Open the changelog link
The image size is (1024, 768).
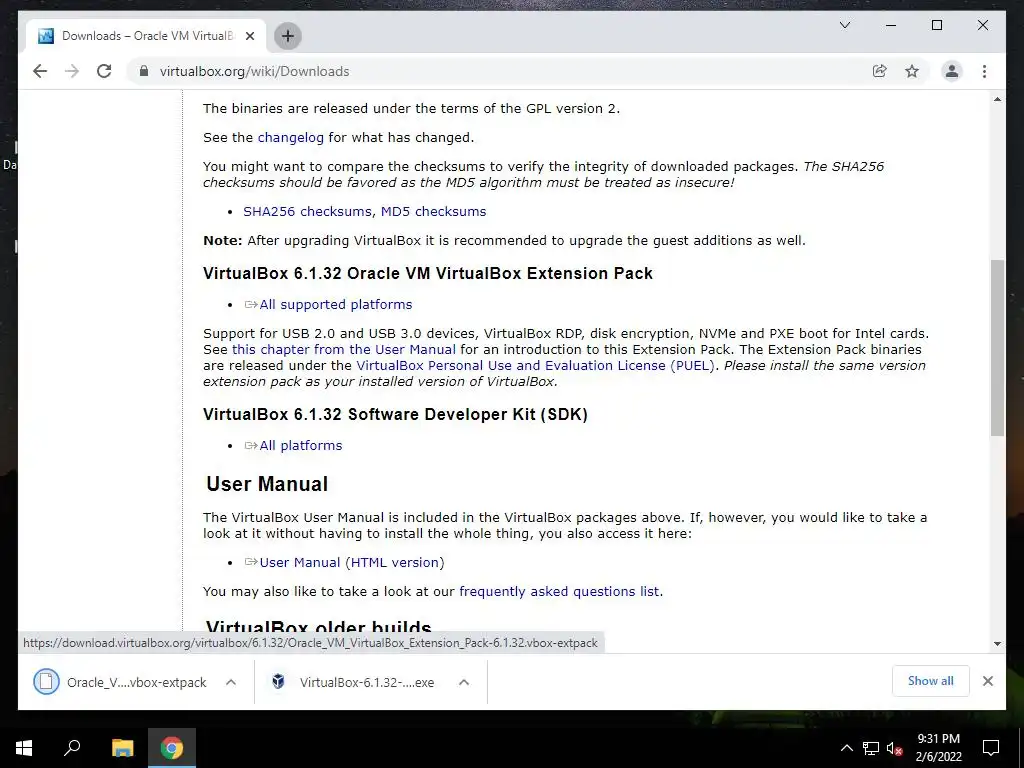tap(291, 137)
